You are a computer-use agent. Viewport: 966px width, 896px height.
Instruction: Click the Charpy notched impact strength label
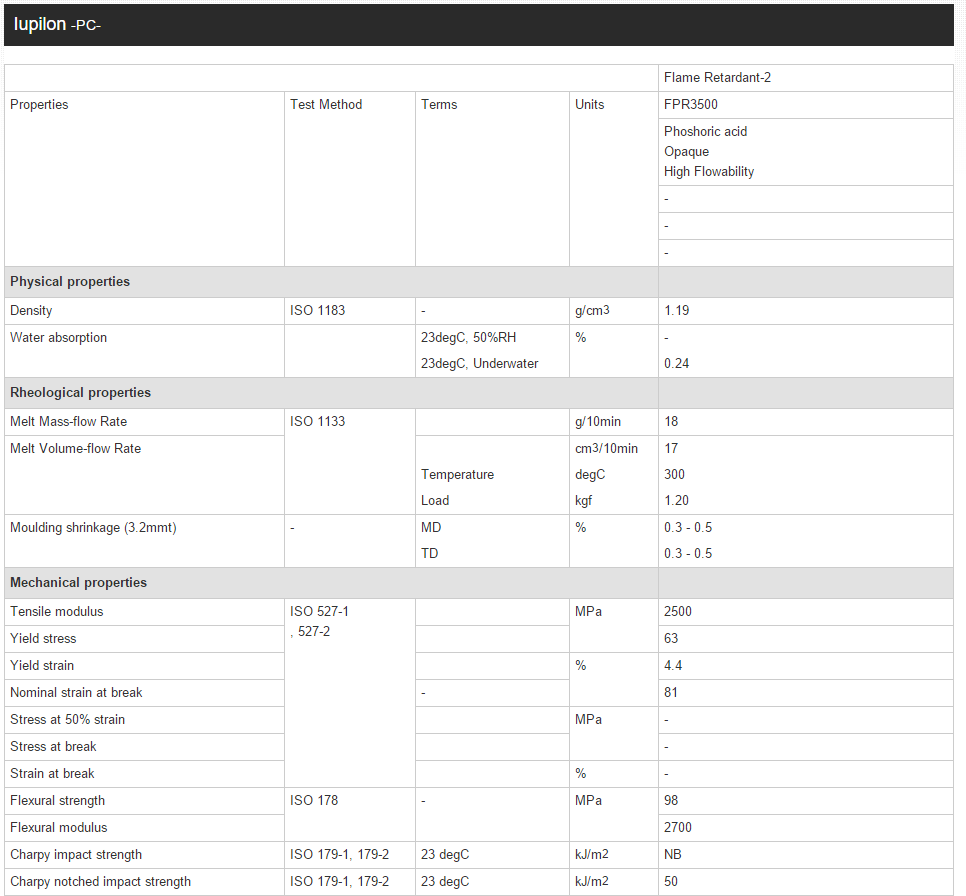tap(100, 882)
